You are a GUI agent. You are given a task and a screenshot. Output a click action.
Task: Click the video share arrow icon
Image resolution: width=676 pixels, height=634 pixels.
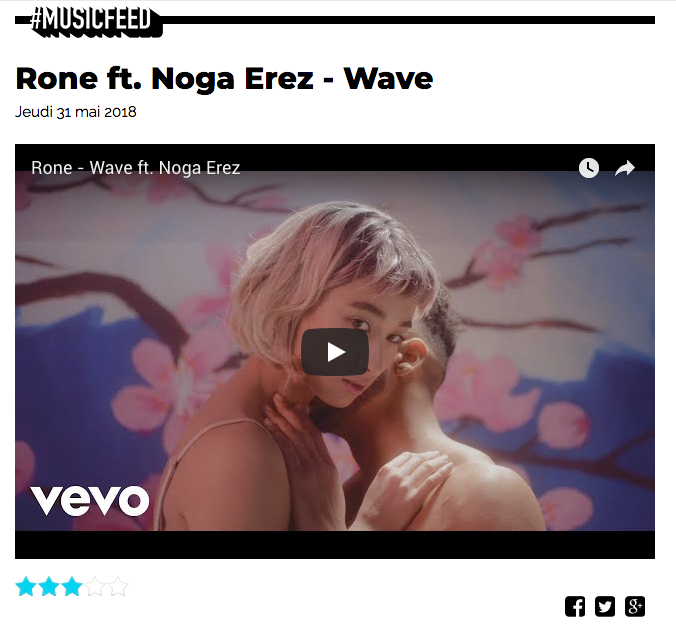tap(625, 168)
